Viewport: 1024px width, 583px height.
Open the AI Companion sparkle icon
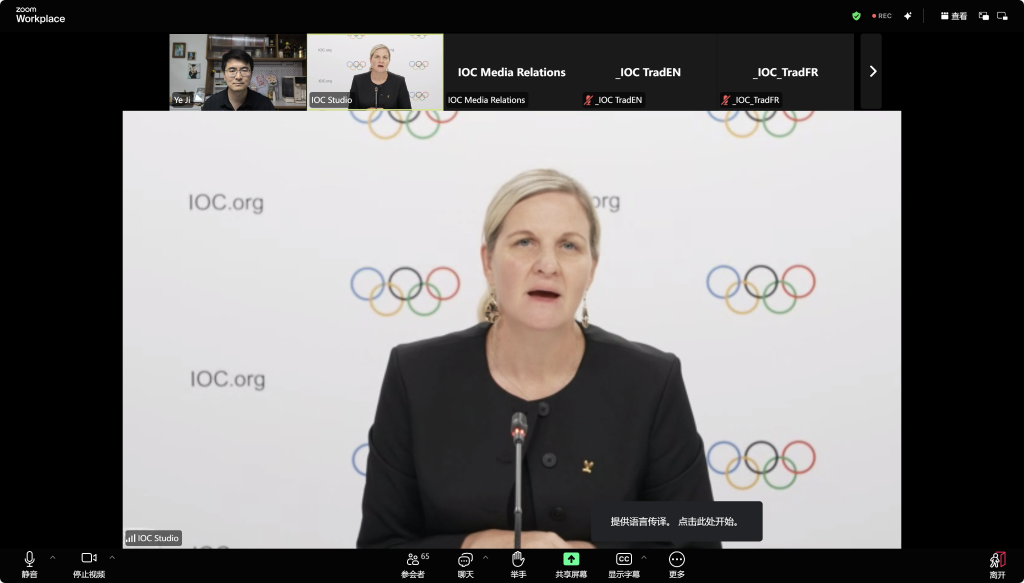pyautogui.click(x=908, y=16)
